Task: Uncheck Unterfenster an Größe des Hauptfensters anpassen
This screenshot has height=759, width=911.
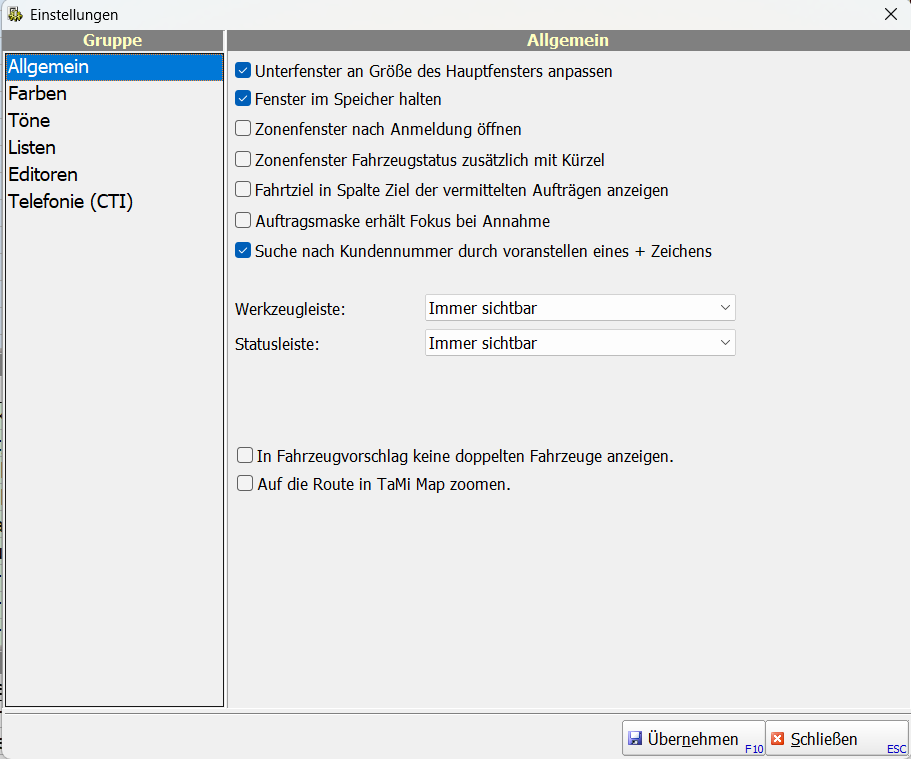Action: (x=243, y=71)
